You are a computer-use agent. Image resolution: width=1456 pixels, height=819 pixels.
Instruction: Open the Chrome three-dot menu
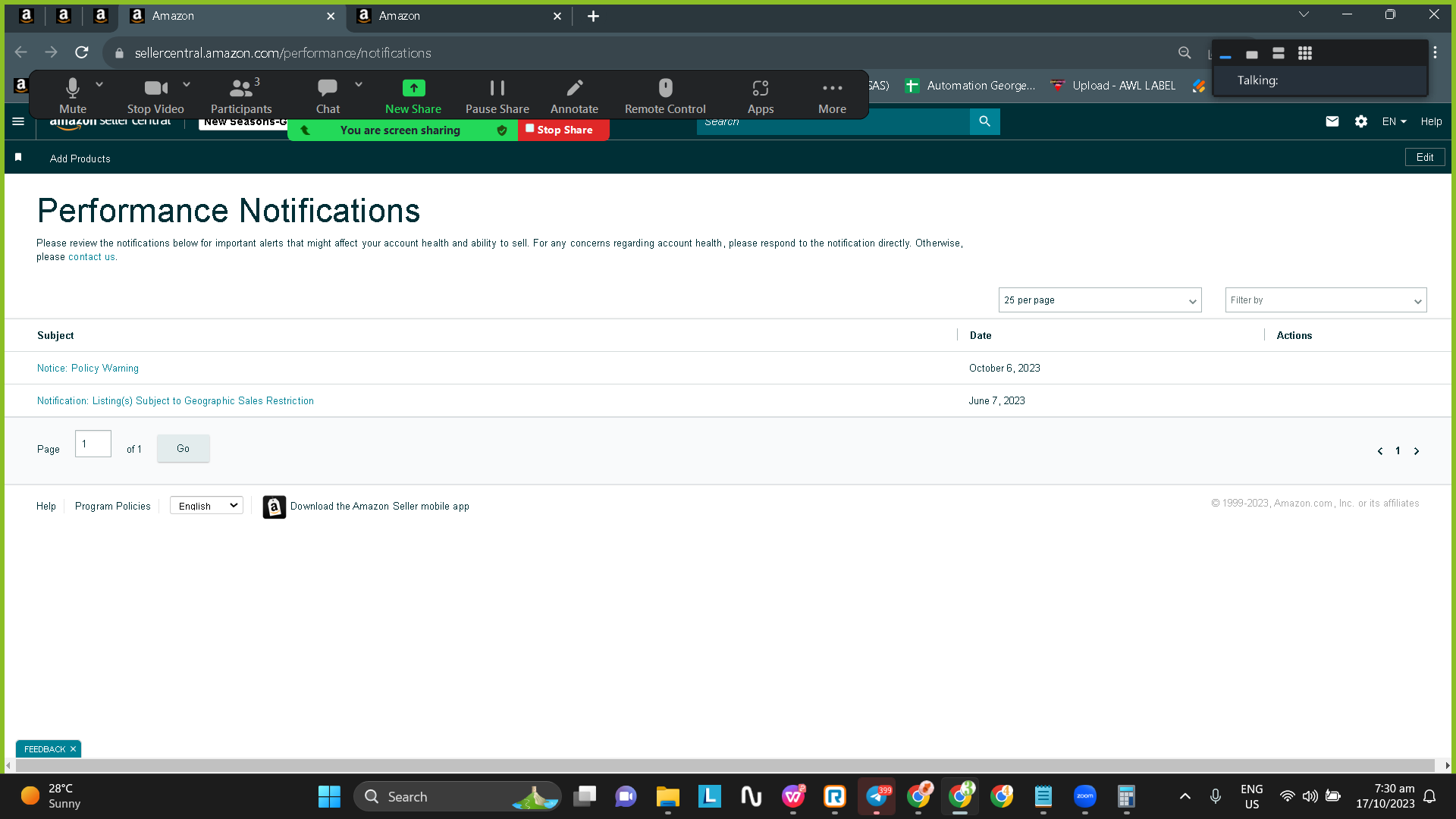click(1435, 52)
